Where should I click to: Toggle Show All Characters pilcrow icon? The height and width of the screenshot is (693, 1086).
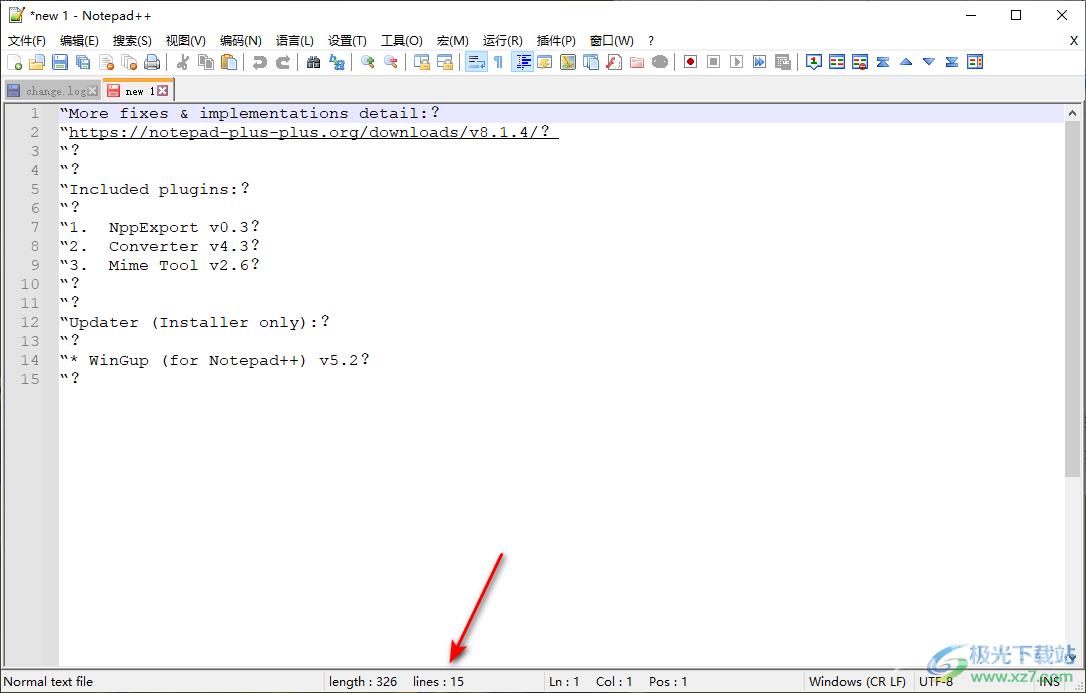pos(499,62)
